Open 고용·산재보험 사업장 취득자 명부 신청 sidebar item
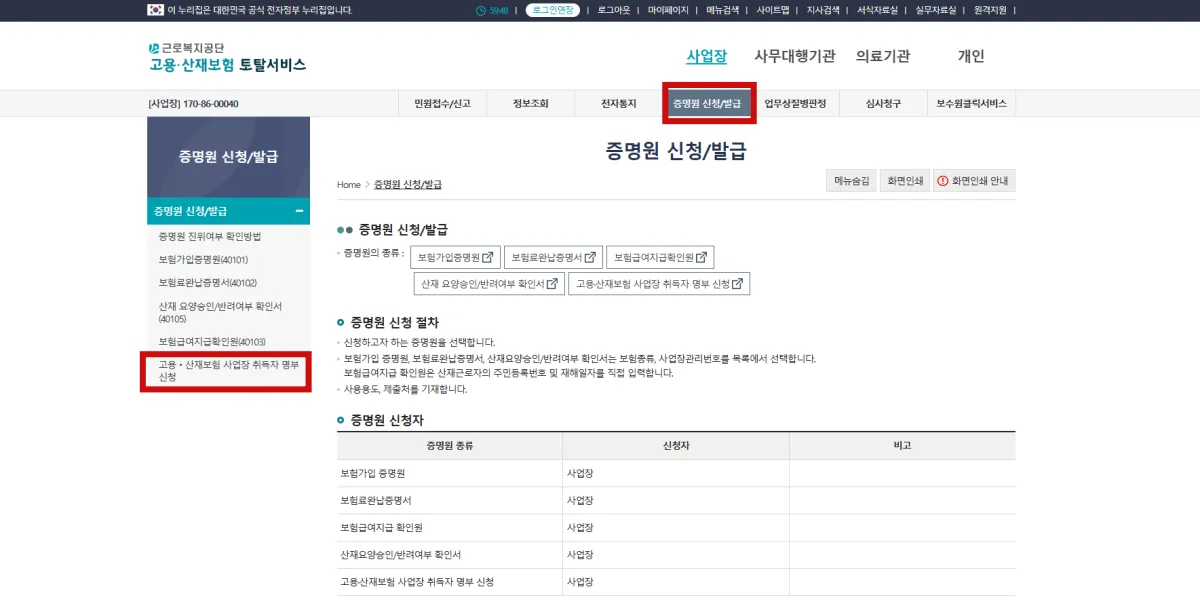1200x606 pixels. click(229, 371)
